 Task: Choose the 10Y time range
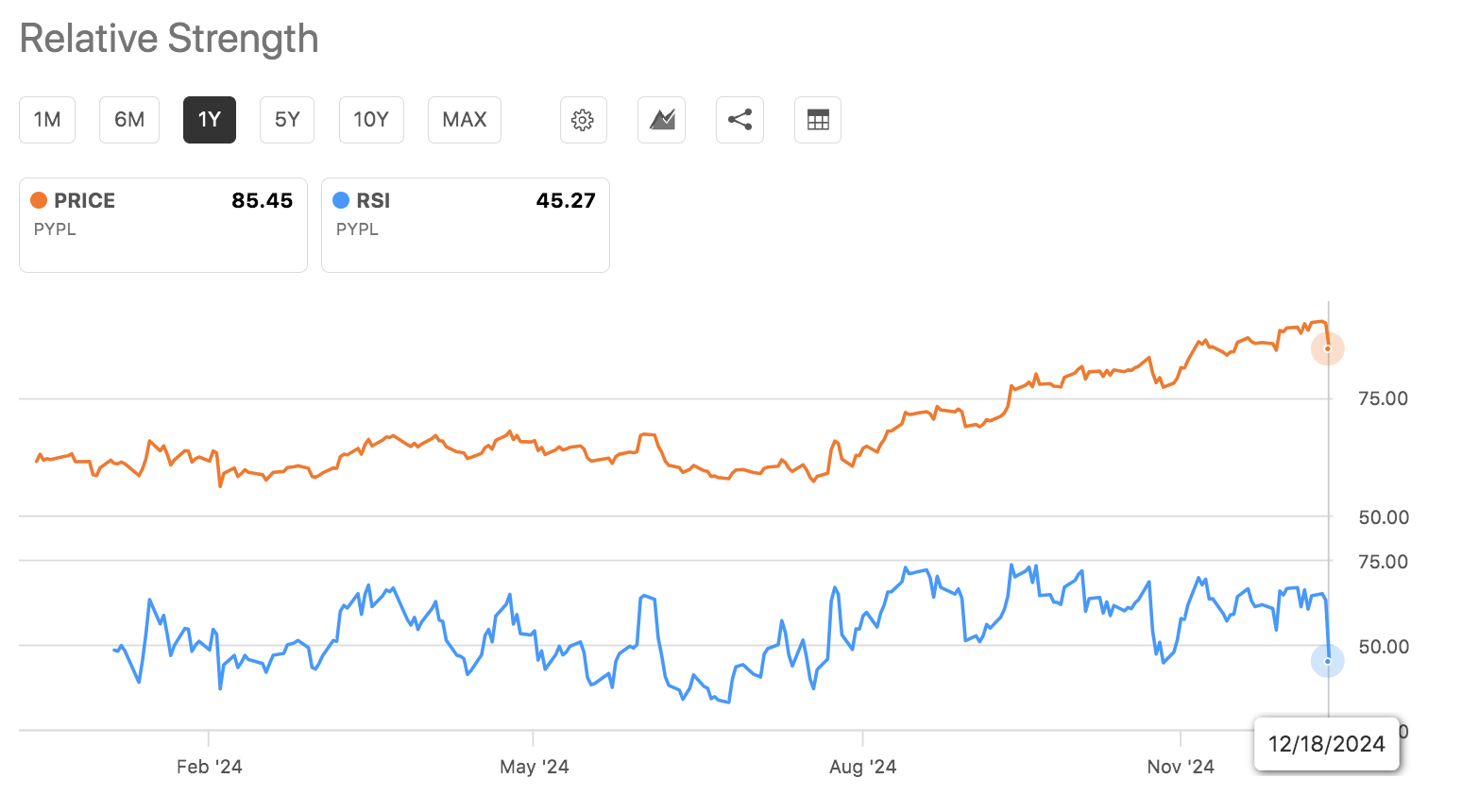(371, 120)
